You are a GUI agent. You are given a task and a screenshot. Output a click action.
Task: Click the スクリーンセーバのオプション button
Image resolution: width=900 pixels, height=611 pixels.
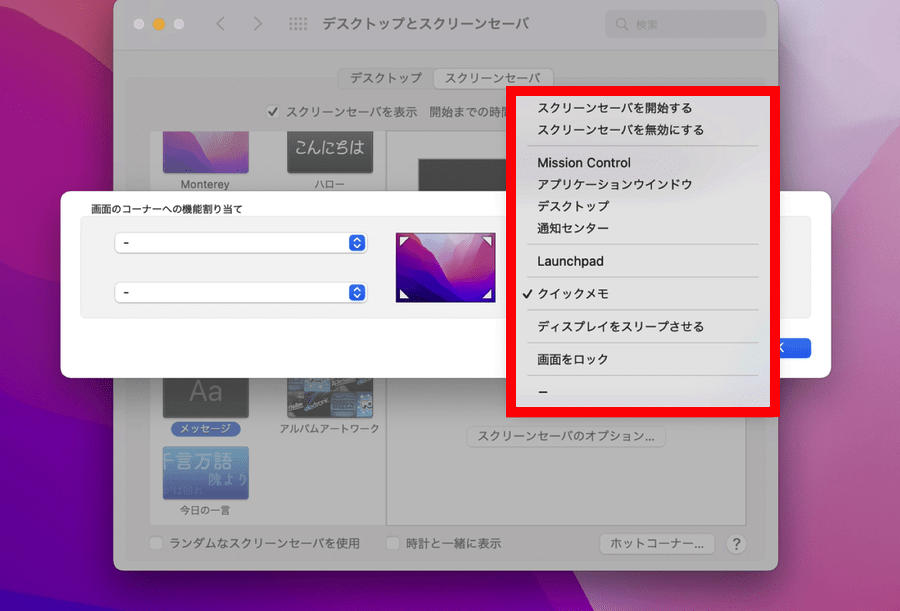point(566,436)
